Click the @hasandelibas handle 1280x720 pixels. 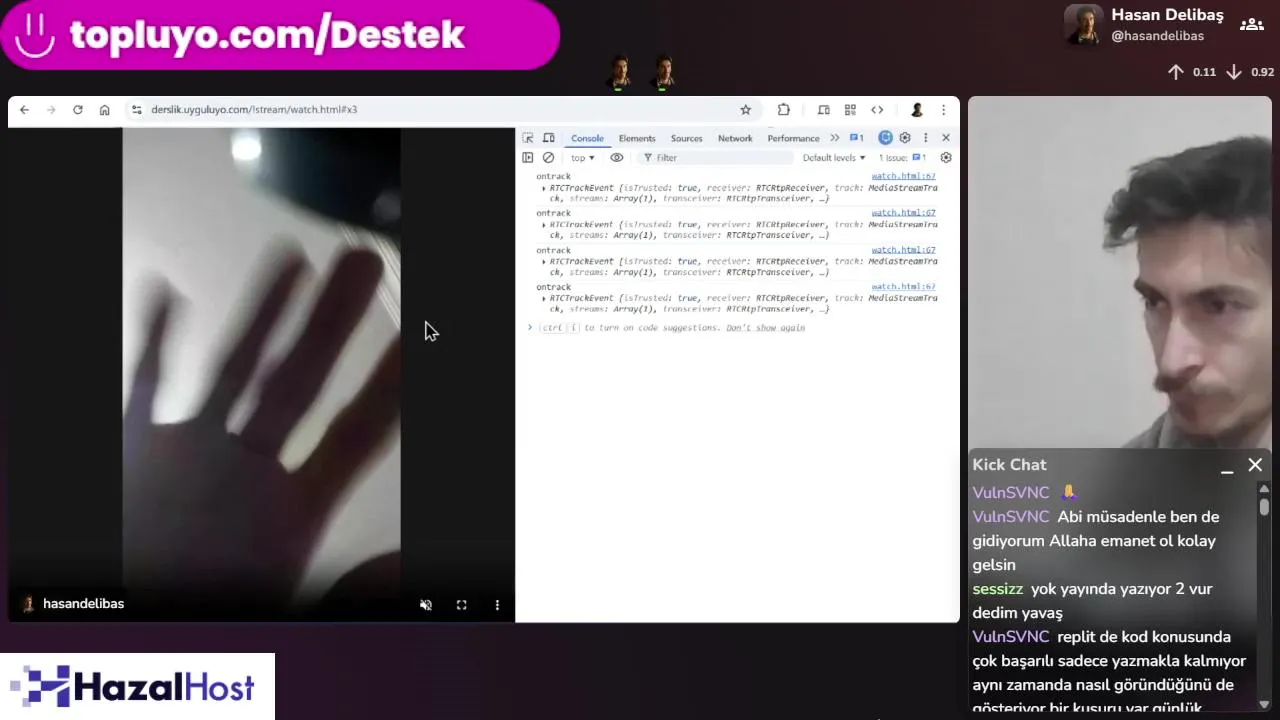pyautogui.click(x=1157, y=36)
